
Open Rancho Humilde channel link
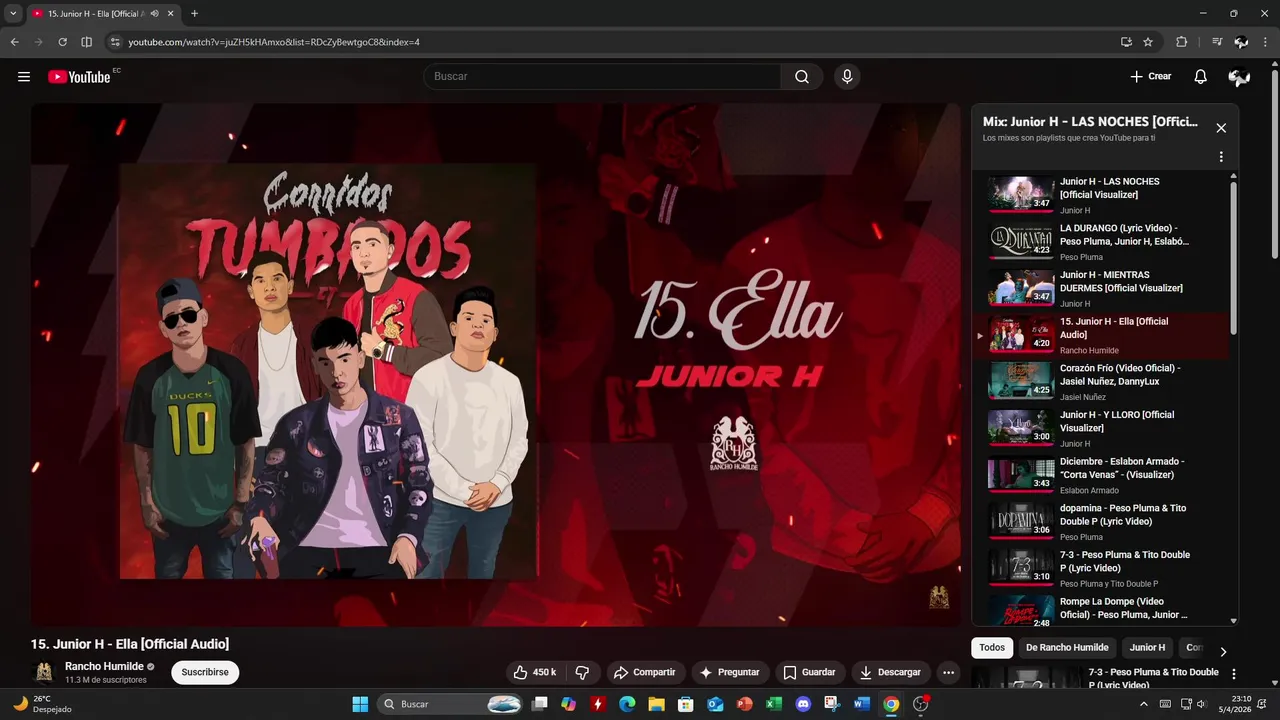click(x=104, y=666)
